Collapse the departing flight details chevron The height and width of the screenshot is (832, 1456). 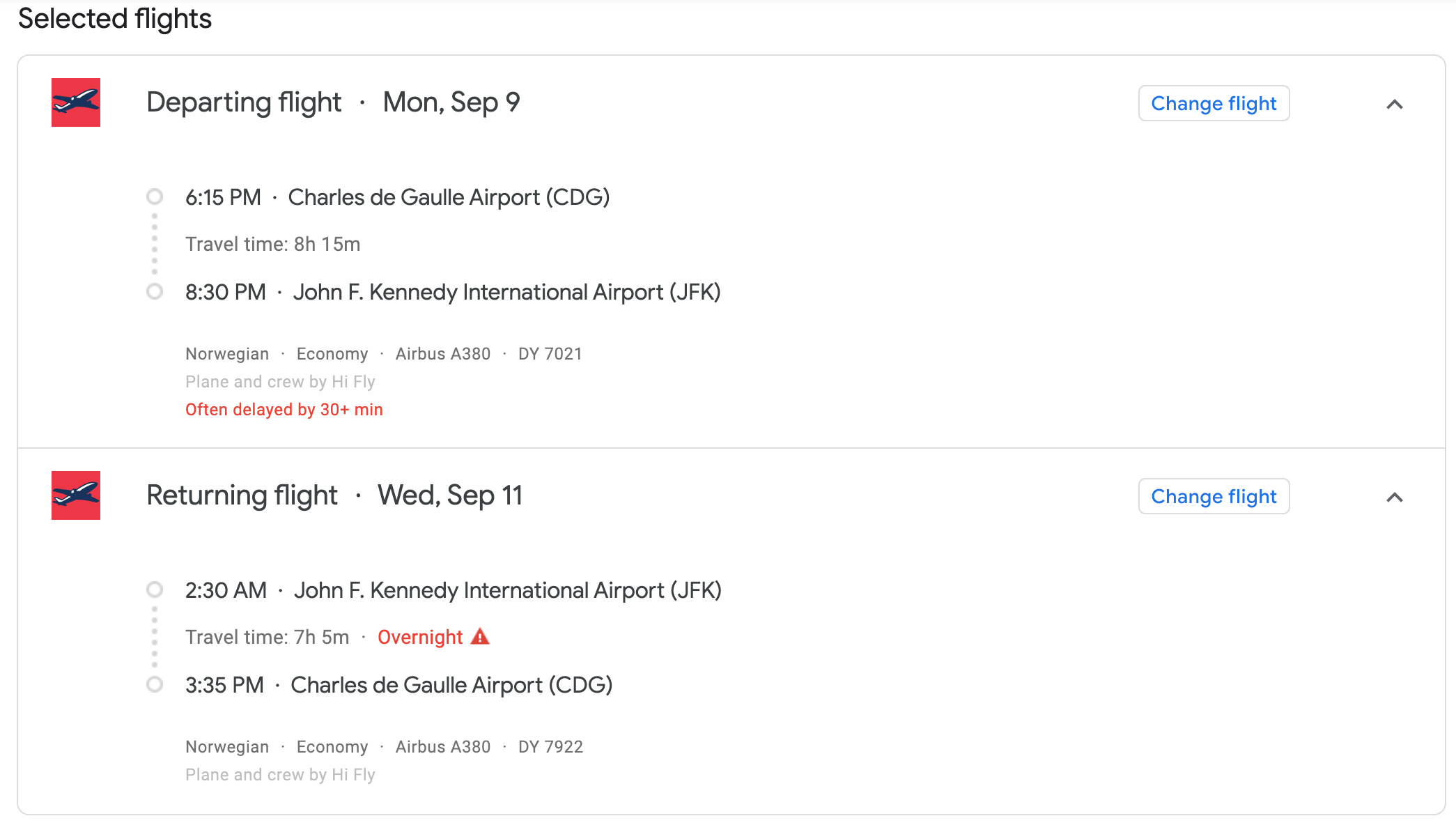tap(1394, 104)
